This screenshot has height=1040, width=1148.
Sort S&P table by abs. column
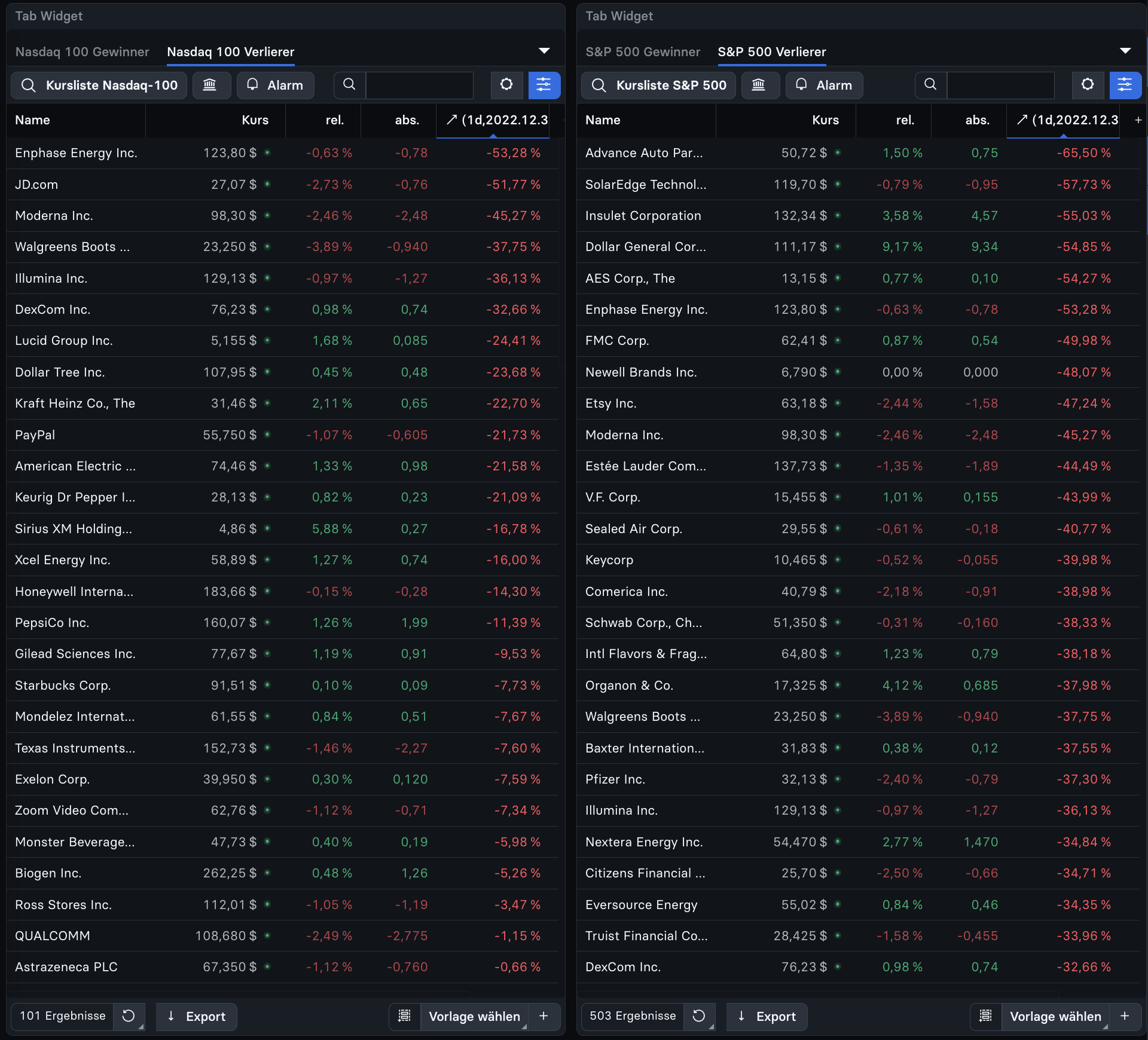(x=969, y=120)
